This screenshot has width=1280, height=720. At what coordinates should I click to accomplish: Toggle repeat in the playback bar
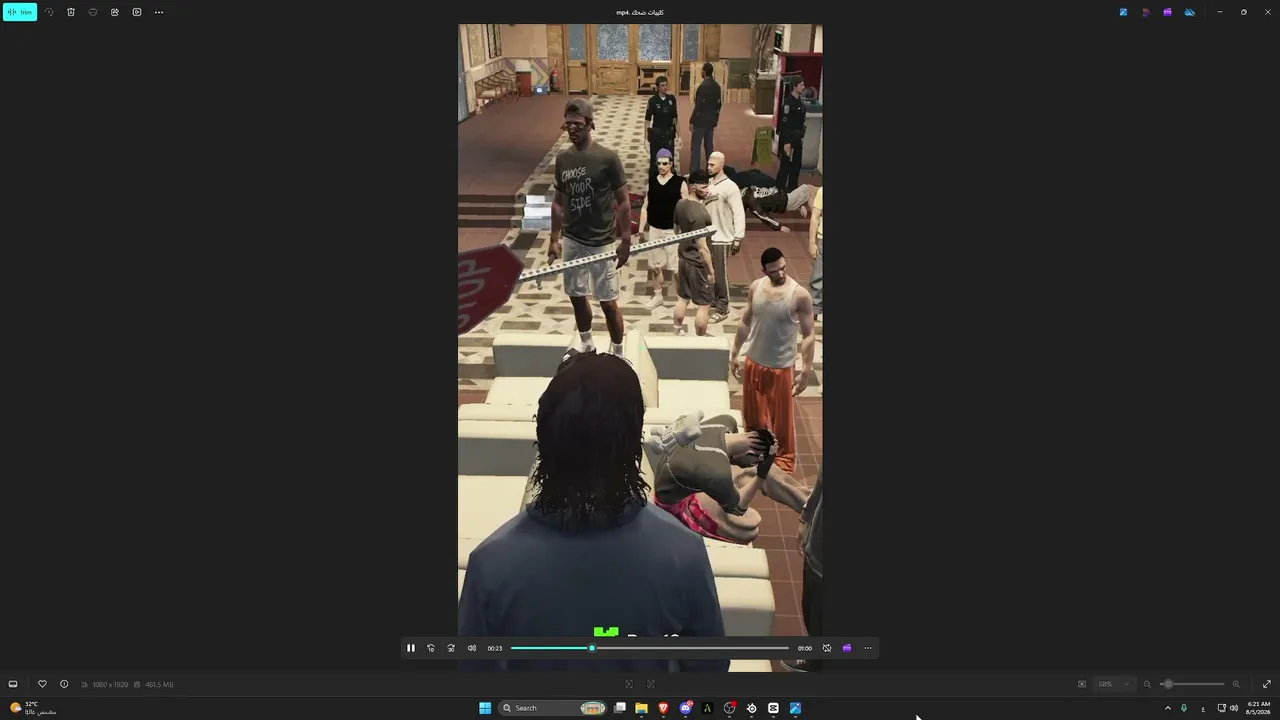point(827,648)
